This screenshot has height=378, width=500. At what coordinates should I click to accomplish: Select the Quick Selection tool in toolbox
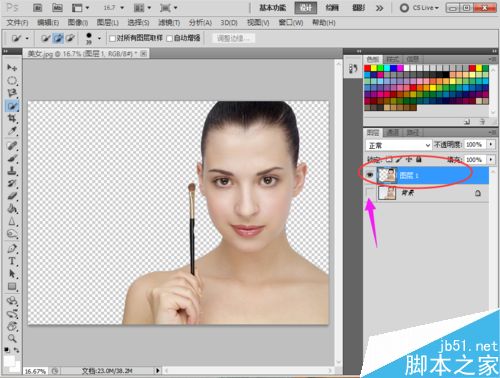12,106
